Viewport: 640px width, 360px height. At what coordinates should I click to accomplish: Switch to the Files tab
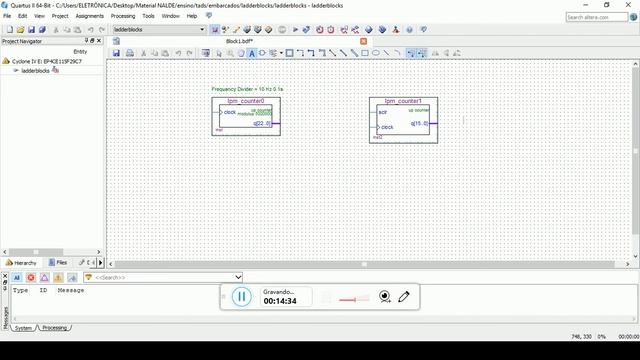pos(58,262)
